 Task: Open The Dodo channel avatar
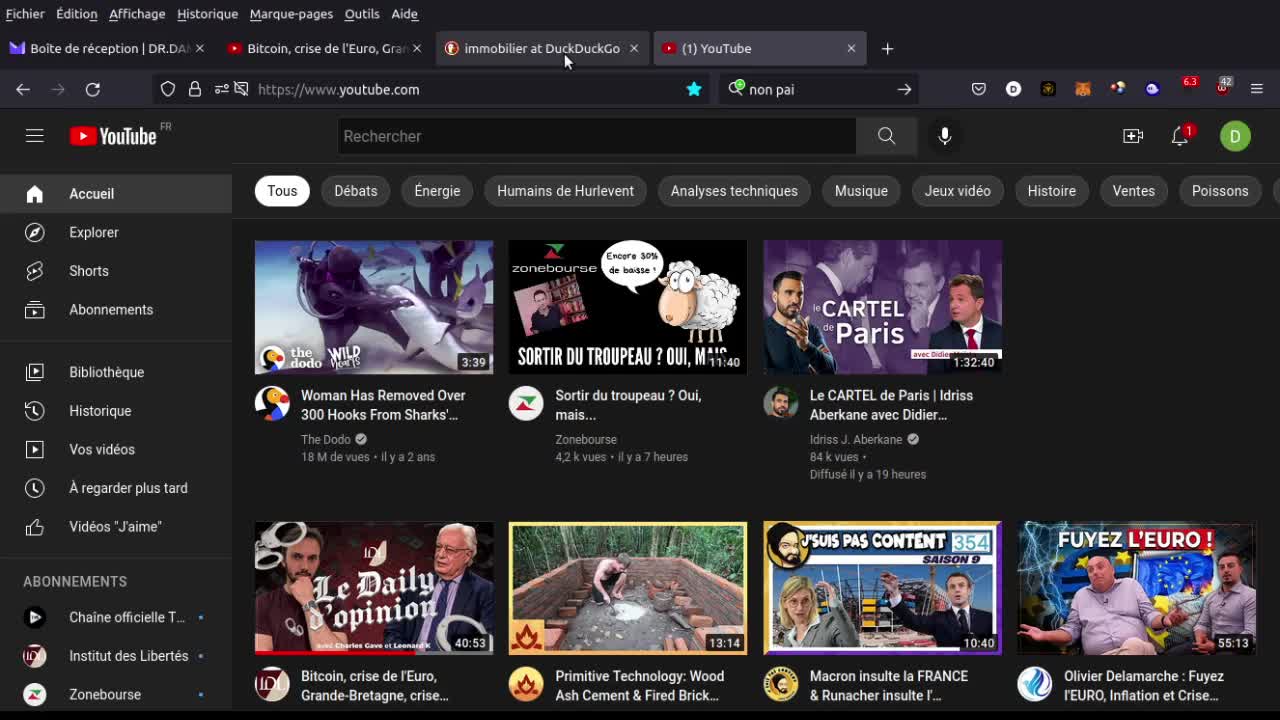coord(271,402)
